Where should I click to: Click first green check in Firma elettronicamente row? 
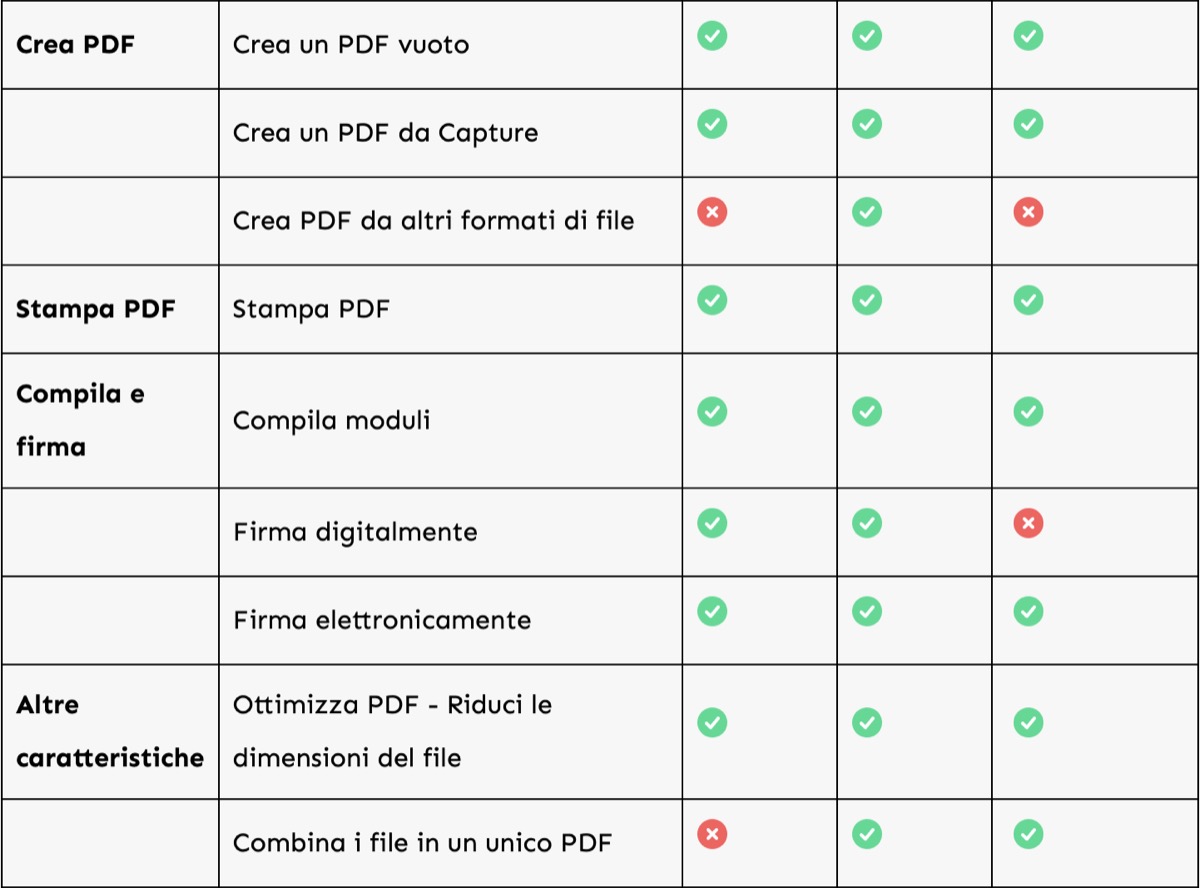[x=712, y=611]
